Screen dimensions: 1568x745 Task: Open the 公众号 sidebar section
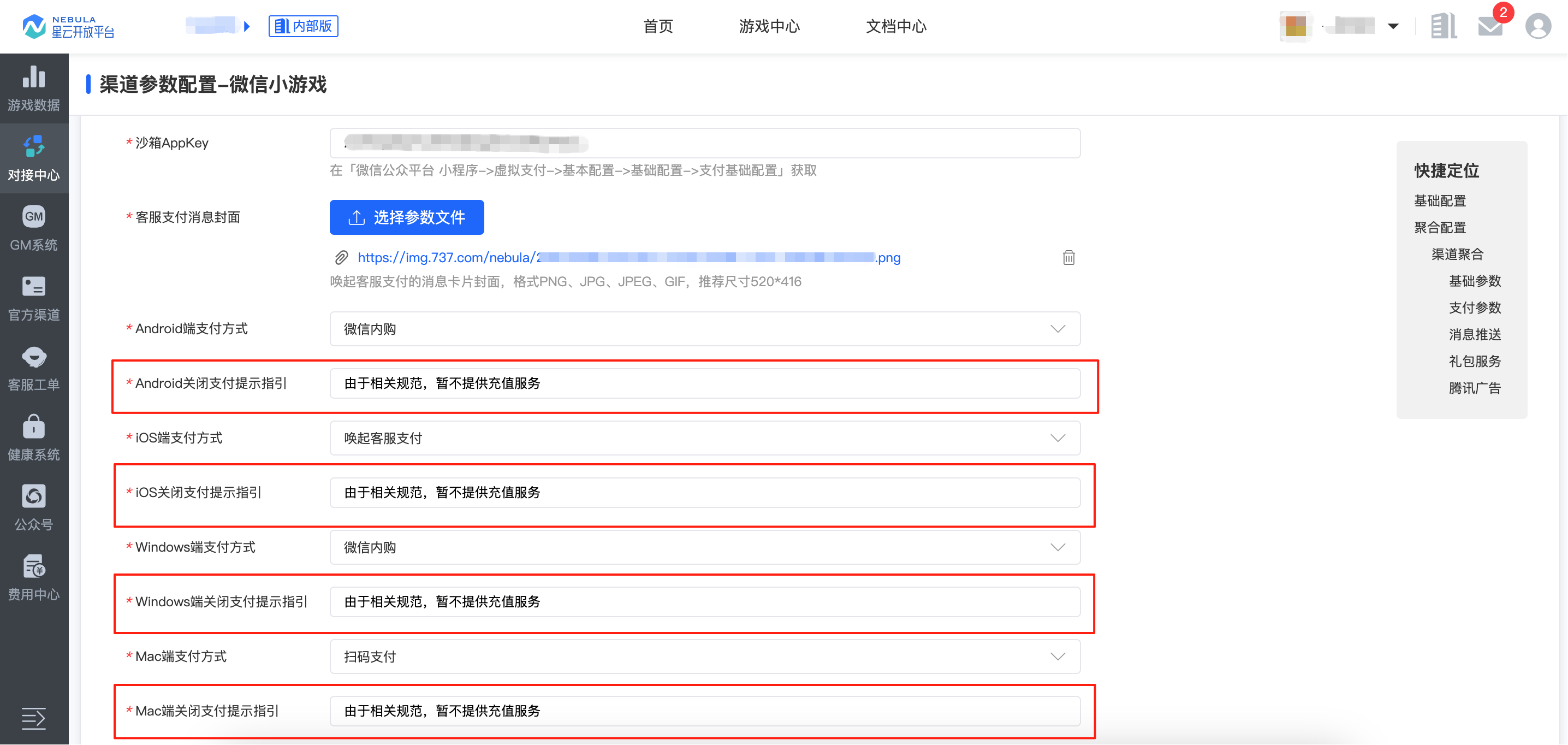click(x=34, y=509)
